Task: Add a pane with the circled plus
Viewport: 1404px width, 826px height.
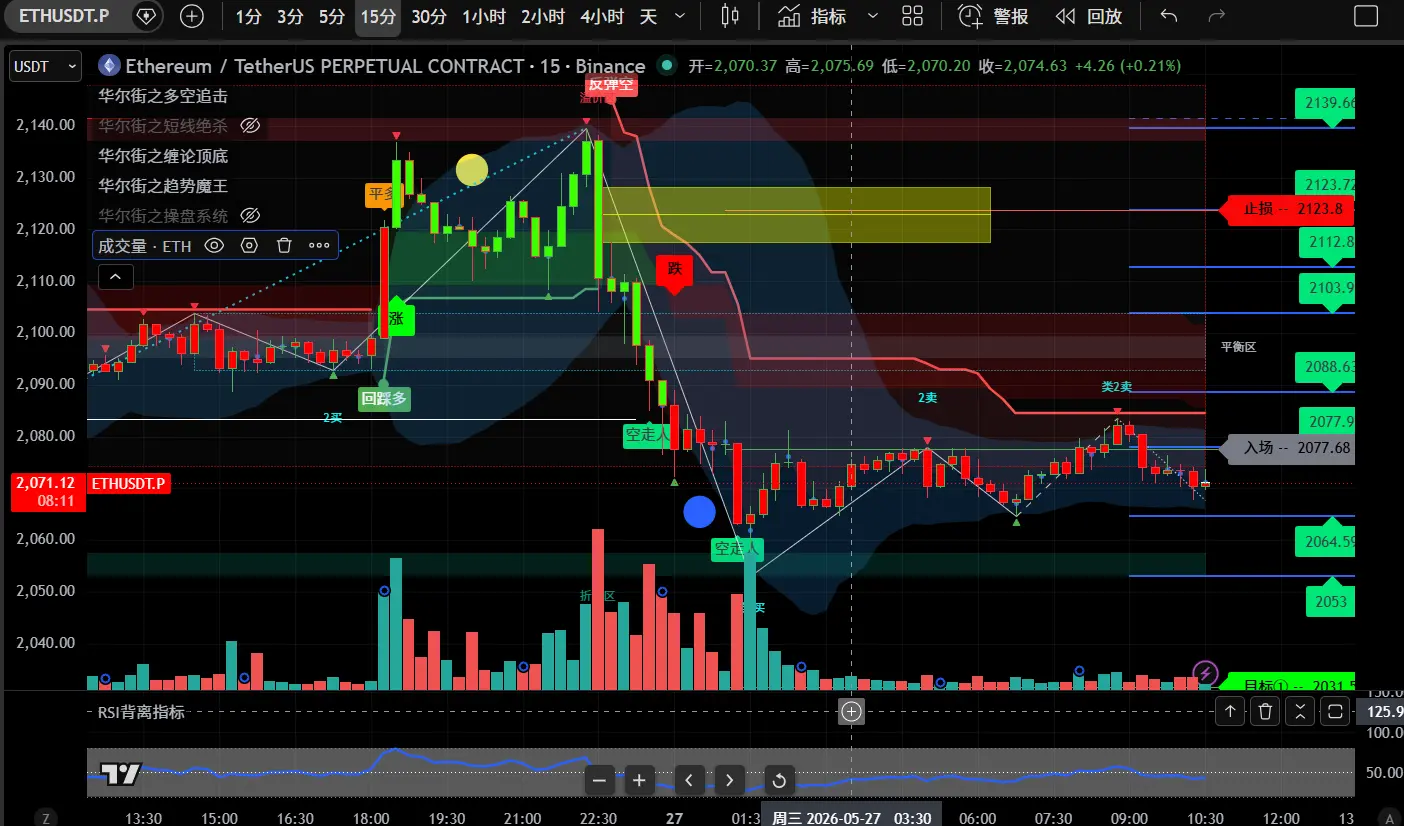Action: coord(851,712)
